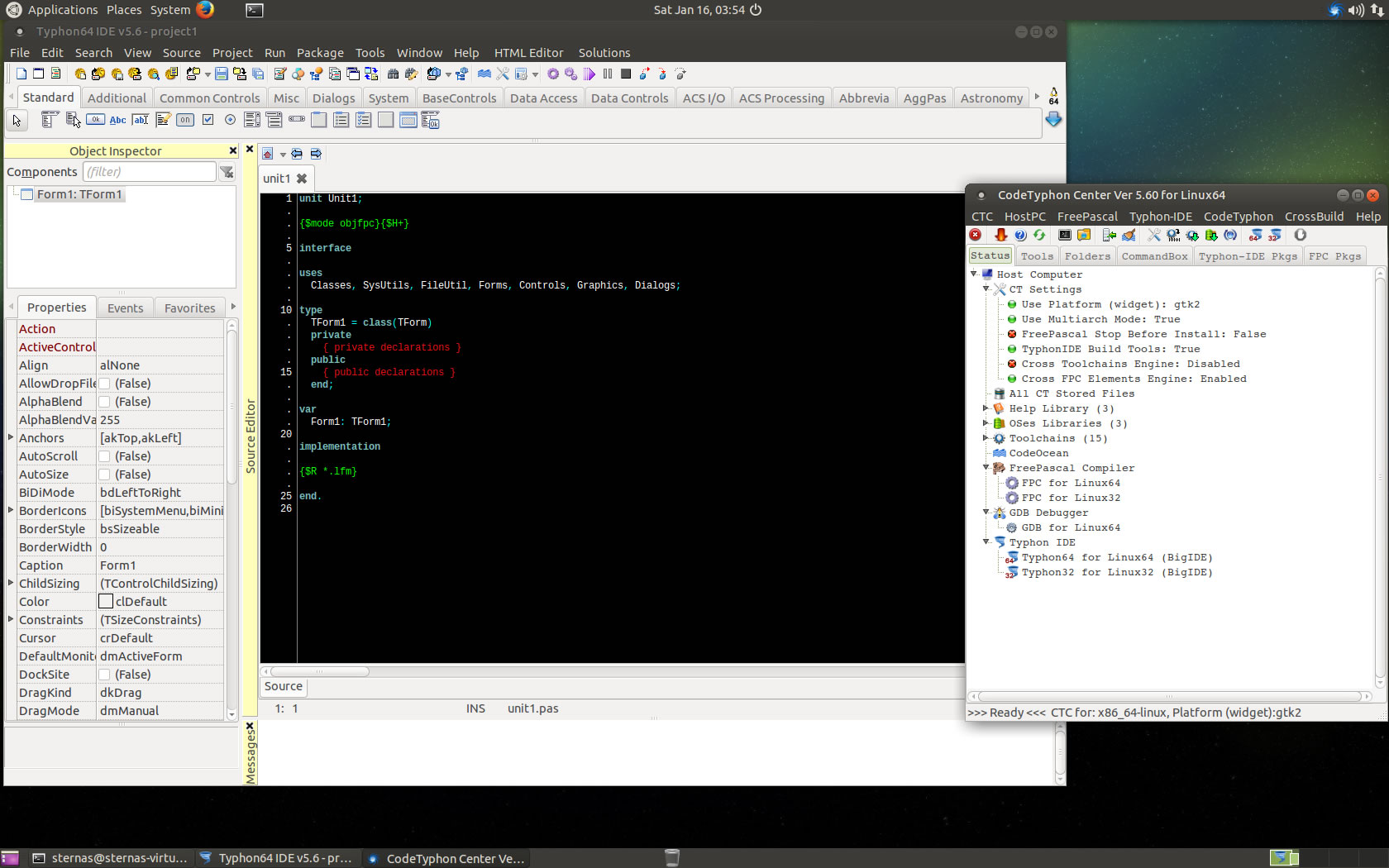
Task: Click the Typhon64 build icon in CodeTyphon Center
Action: click(1256, 236)
